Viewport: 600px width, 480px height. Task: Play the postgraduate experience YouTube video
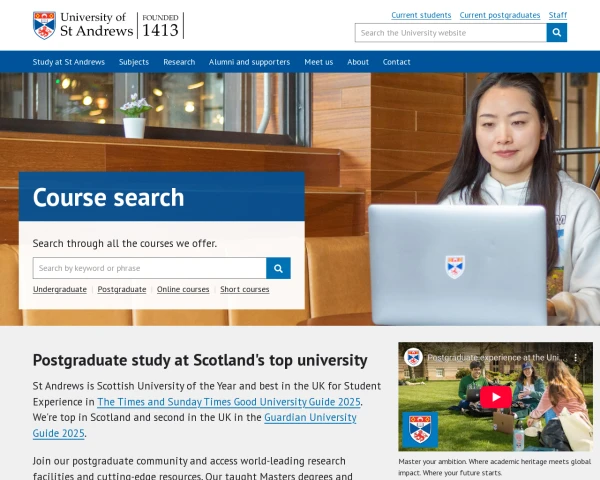[x=495, y=397]
